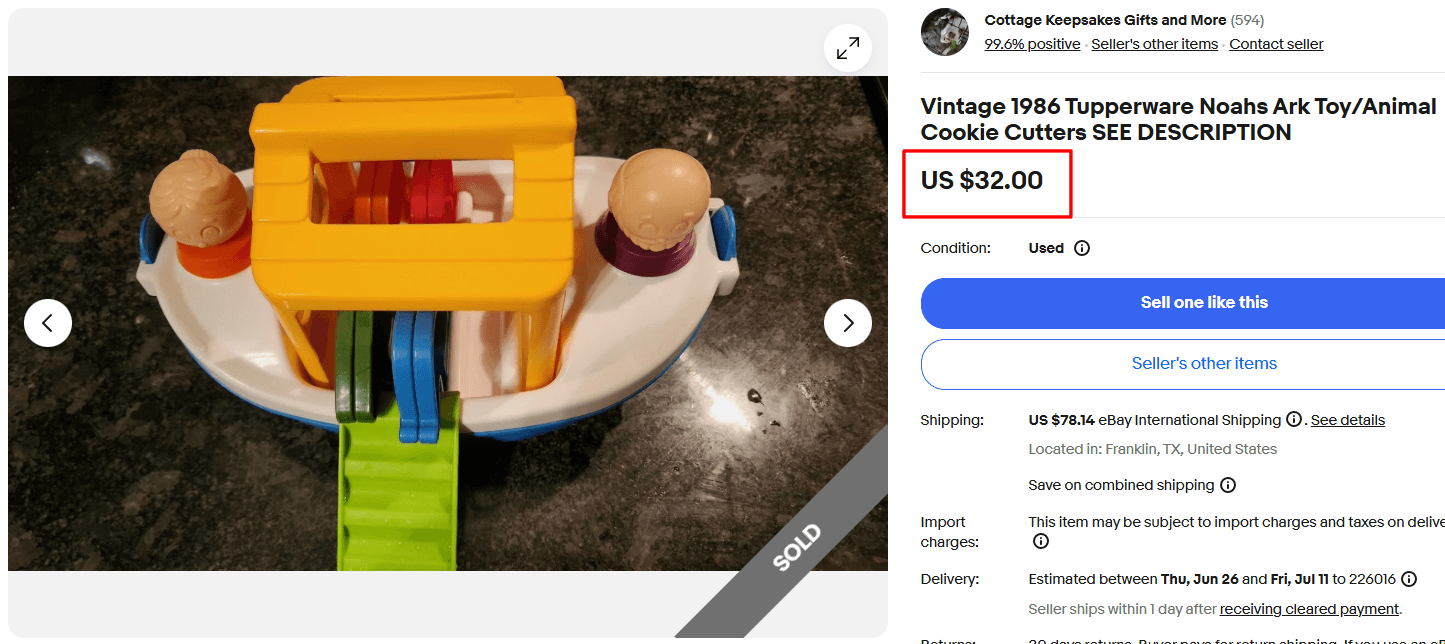This screenshot has width=1445, height=644.
Task: Click the delivery estimate info icon
Action: click(x=1409, y=578)
